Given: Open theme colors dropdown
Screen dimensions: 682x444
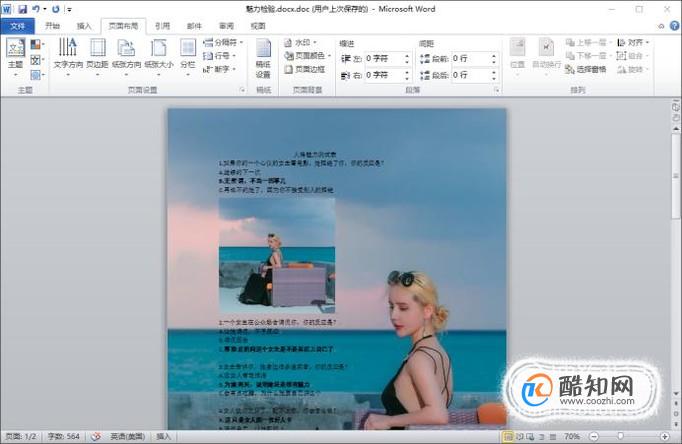Looking at the screenshot, I should pyautogui.click(x=37, y=44).
